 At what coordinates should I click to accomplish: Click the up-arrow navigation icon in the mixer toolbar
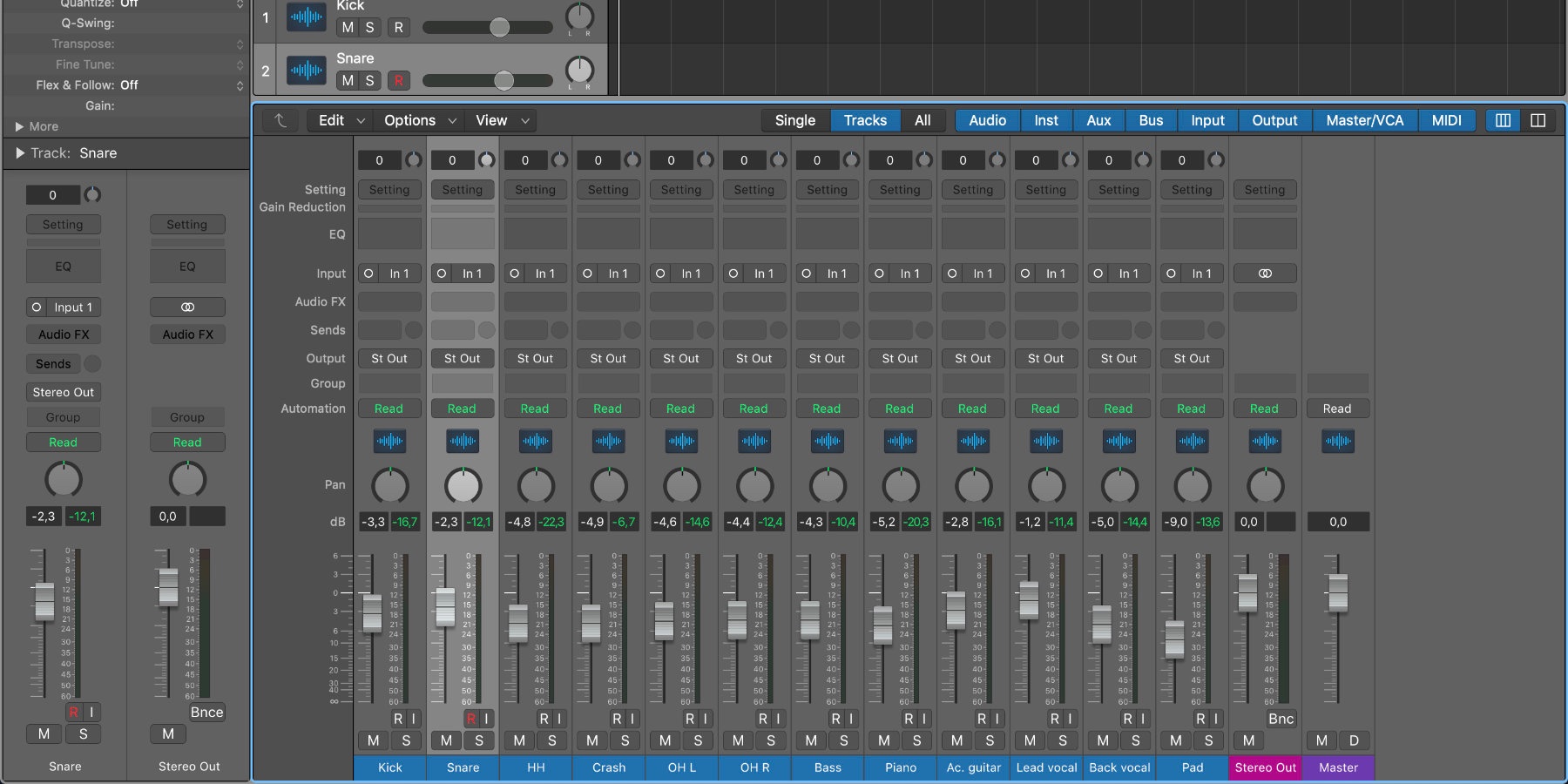point(280,120)
